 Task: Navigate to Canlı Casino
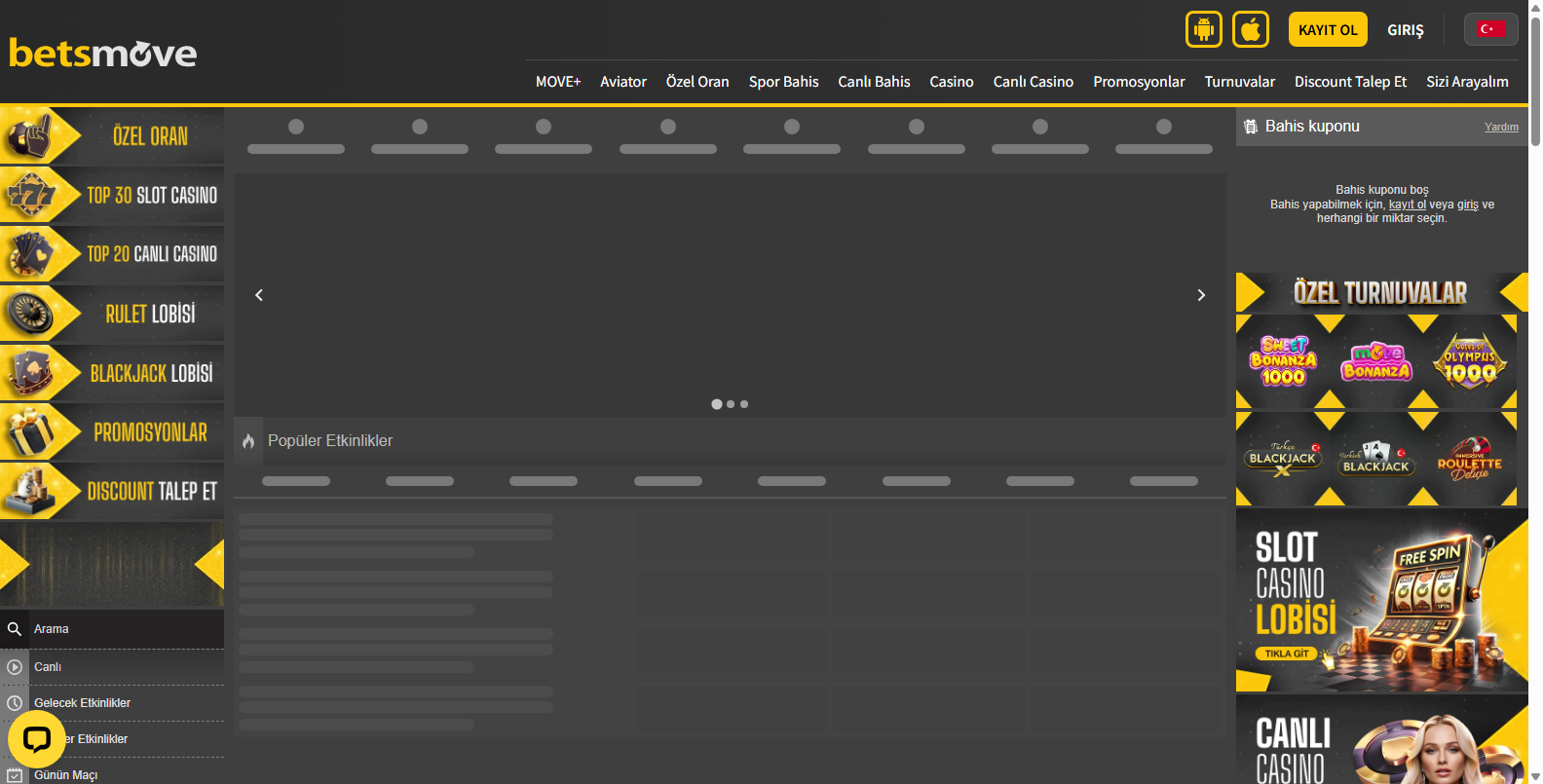tap(1034, 82)
